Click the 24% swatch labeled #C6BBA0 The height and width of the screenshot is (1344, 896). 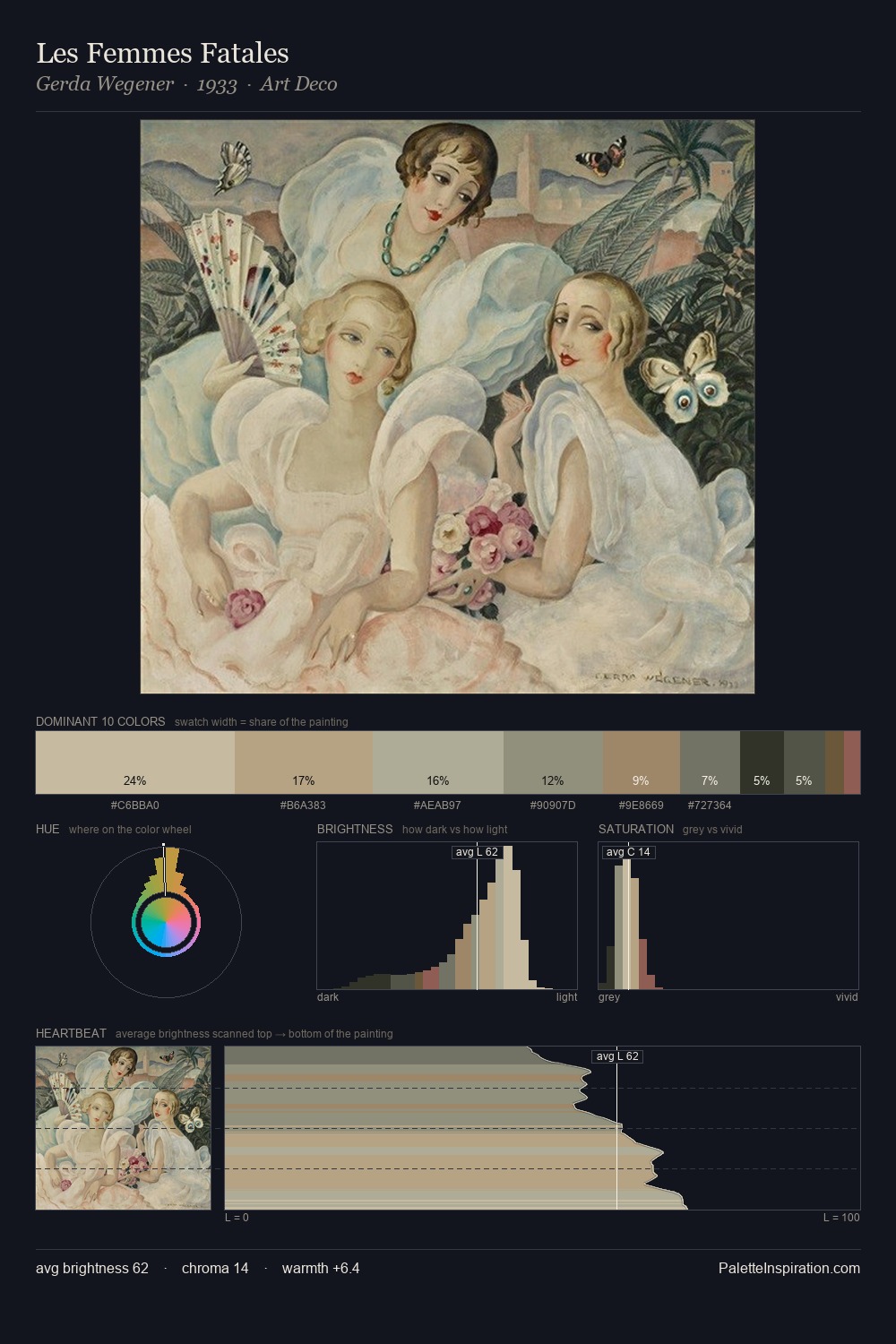tap(135, 762)
